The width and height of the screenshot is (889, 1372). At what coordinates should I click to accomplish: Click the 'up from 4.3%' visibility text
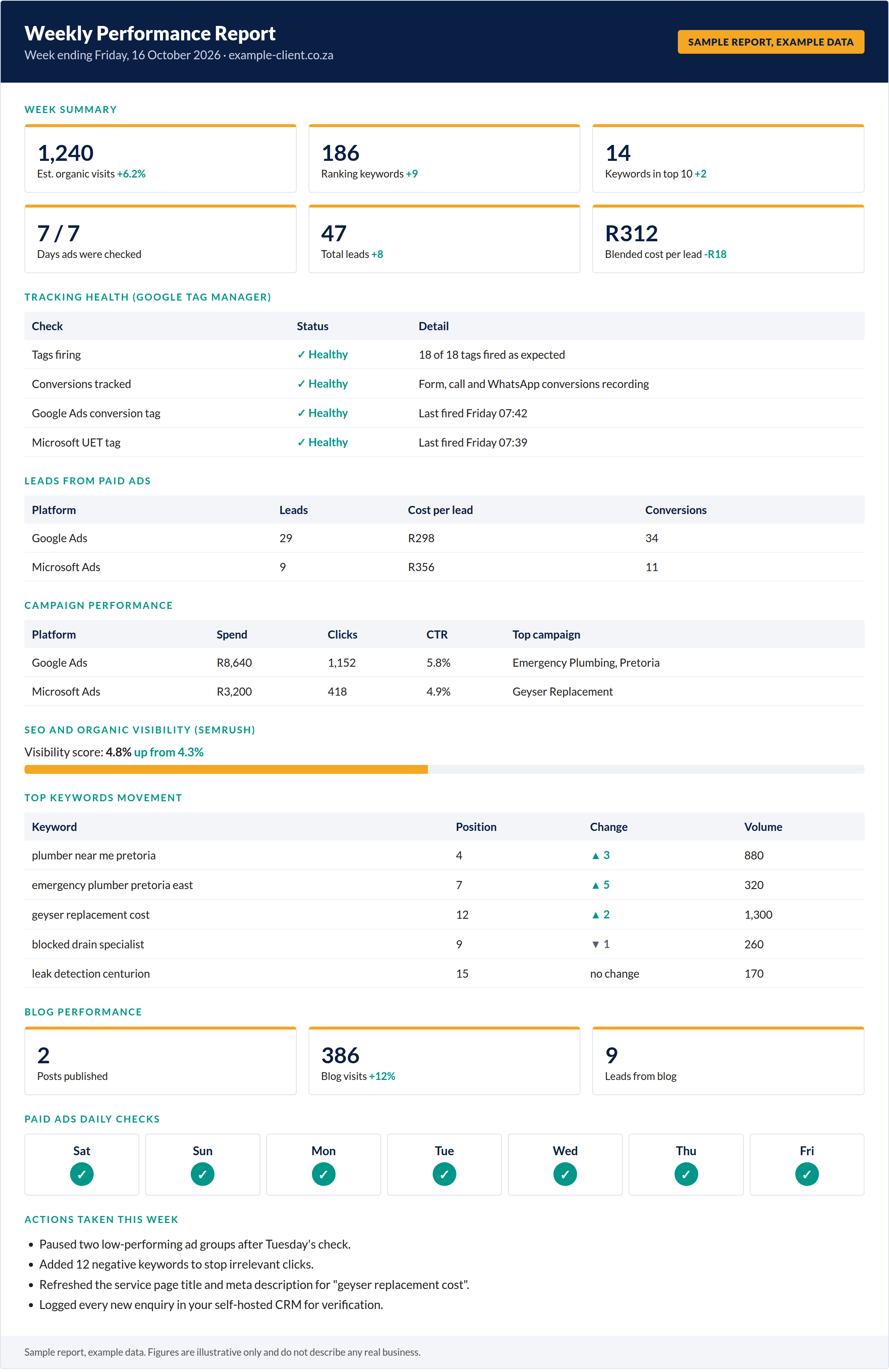(169, 752)
